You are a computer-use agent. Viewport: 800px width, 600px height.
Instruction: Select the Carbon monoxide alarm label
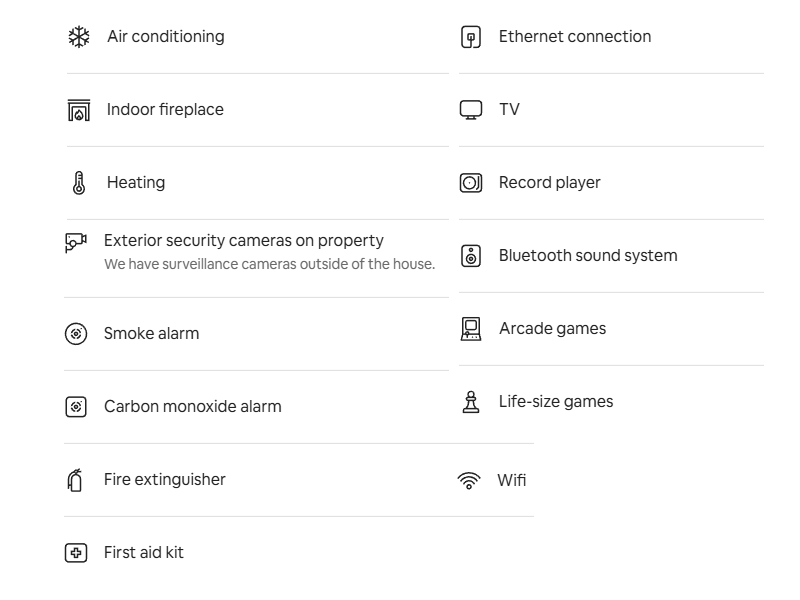tap(192, 406)
